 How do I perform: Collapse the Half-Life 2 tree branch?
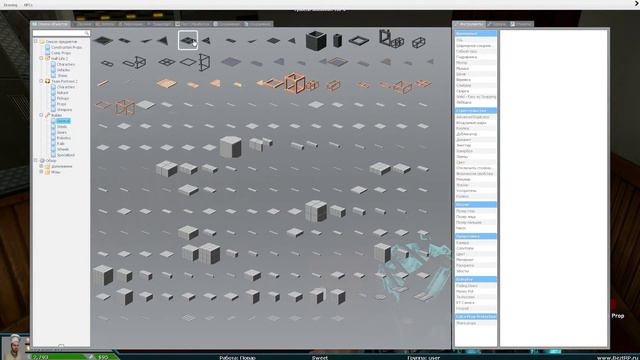(x=41, y=58)
